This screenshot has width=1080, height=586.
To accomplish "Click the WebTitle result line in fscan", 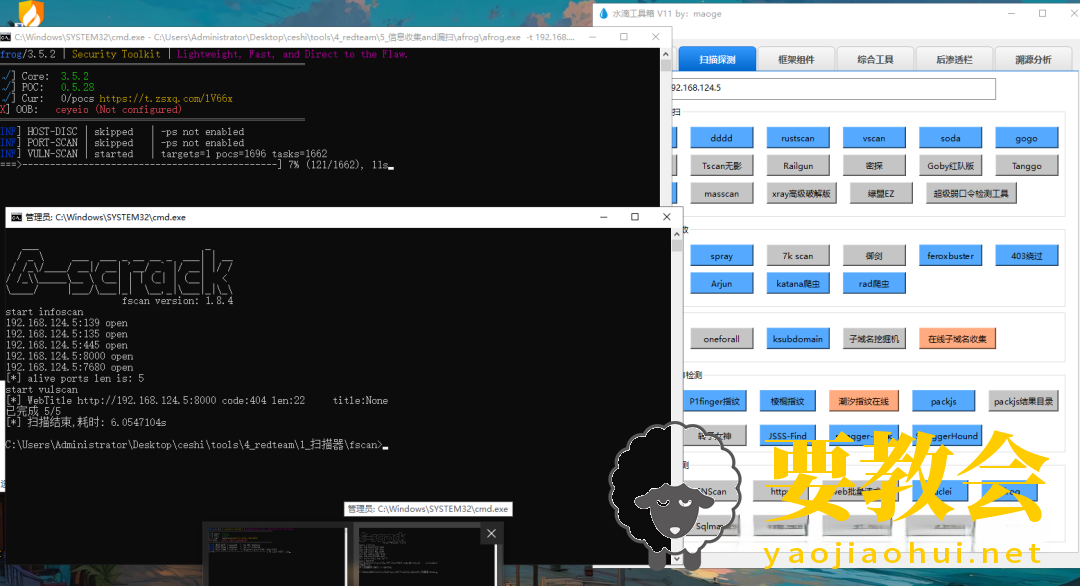I will (197, 400).
